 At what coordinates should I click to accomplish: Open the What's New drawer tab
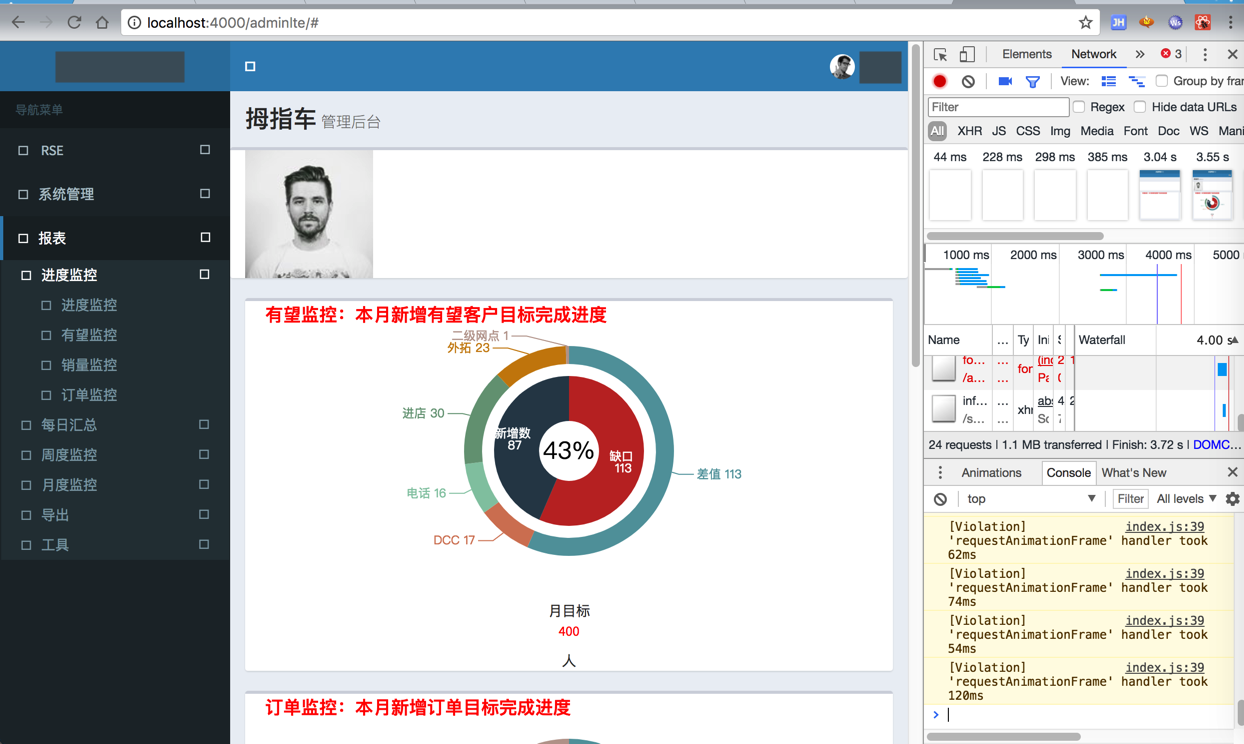(1133, 473)
